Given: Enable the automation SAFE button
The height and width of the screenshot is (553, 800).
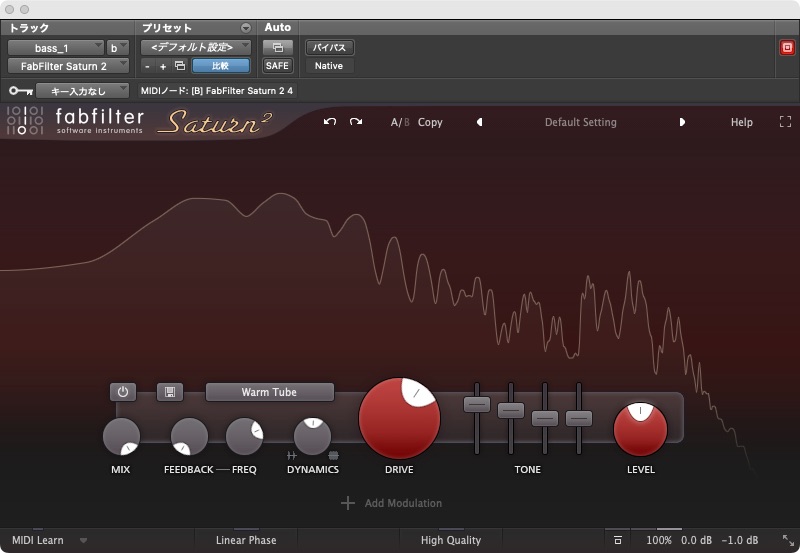Looking at the screenshot, I should 277,66.
